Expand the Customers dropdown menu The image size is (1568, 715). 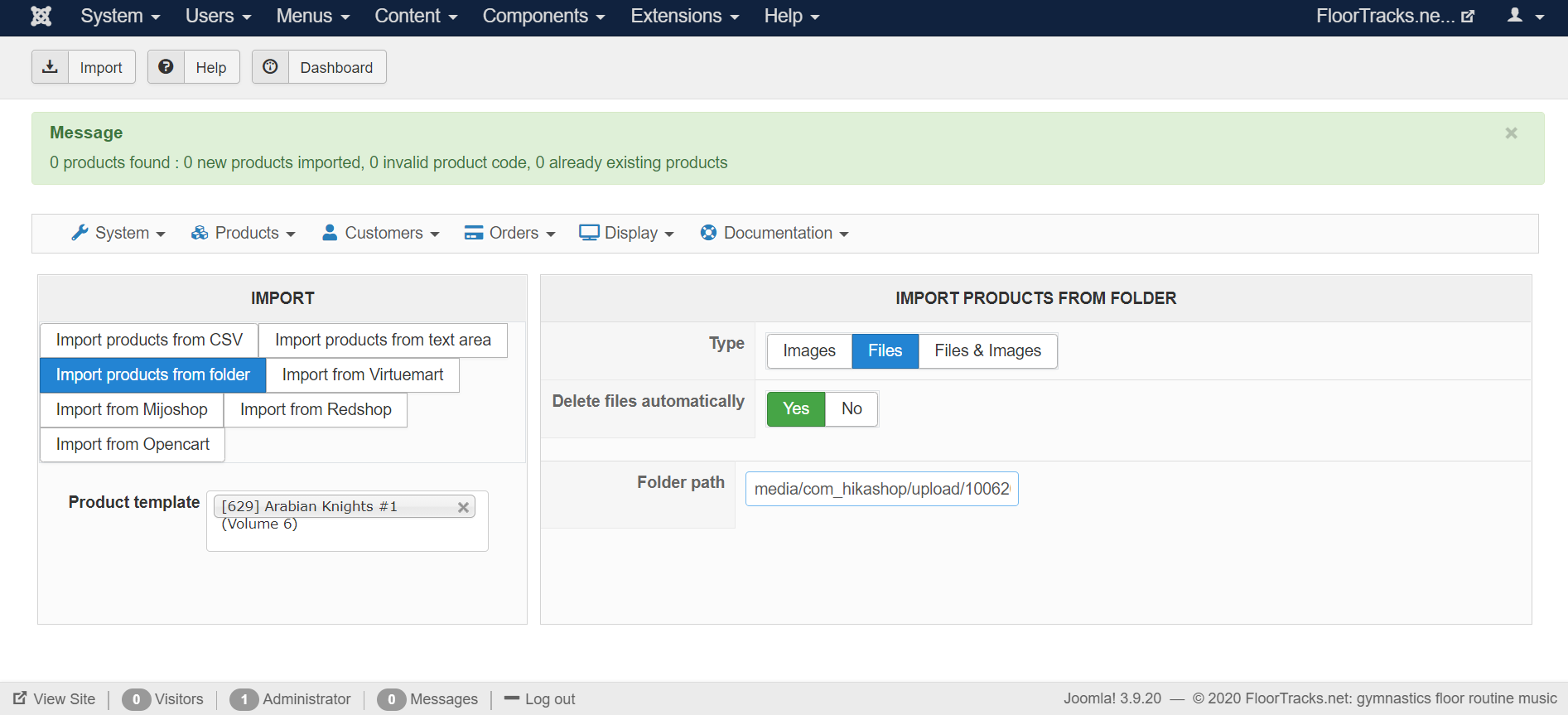381,233
